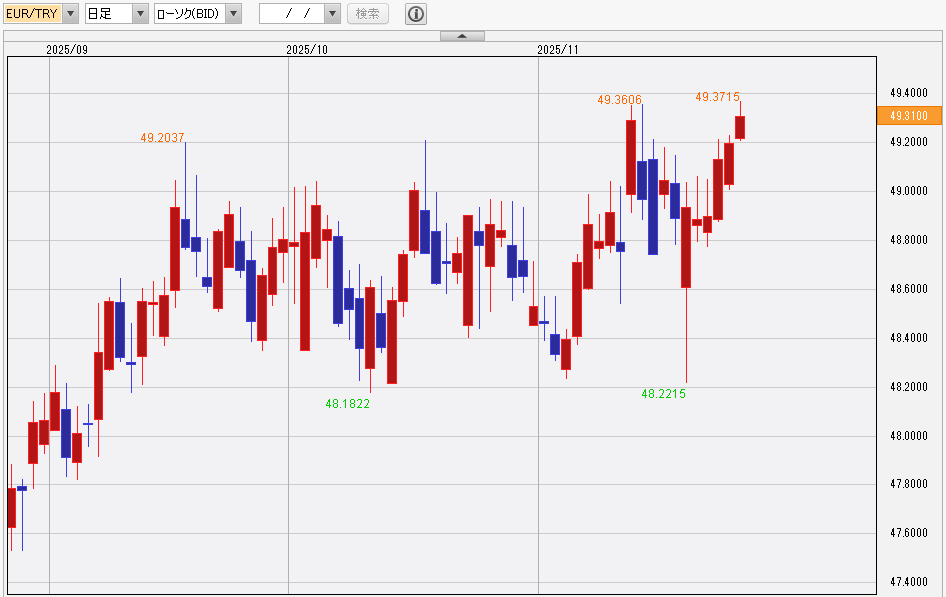Open the chart information icon
Viewport: 946px width, 597px height.
(416, 13)
